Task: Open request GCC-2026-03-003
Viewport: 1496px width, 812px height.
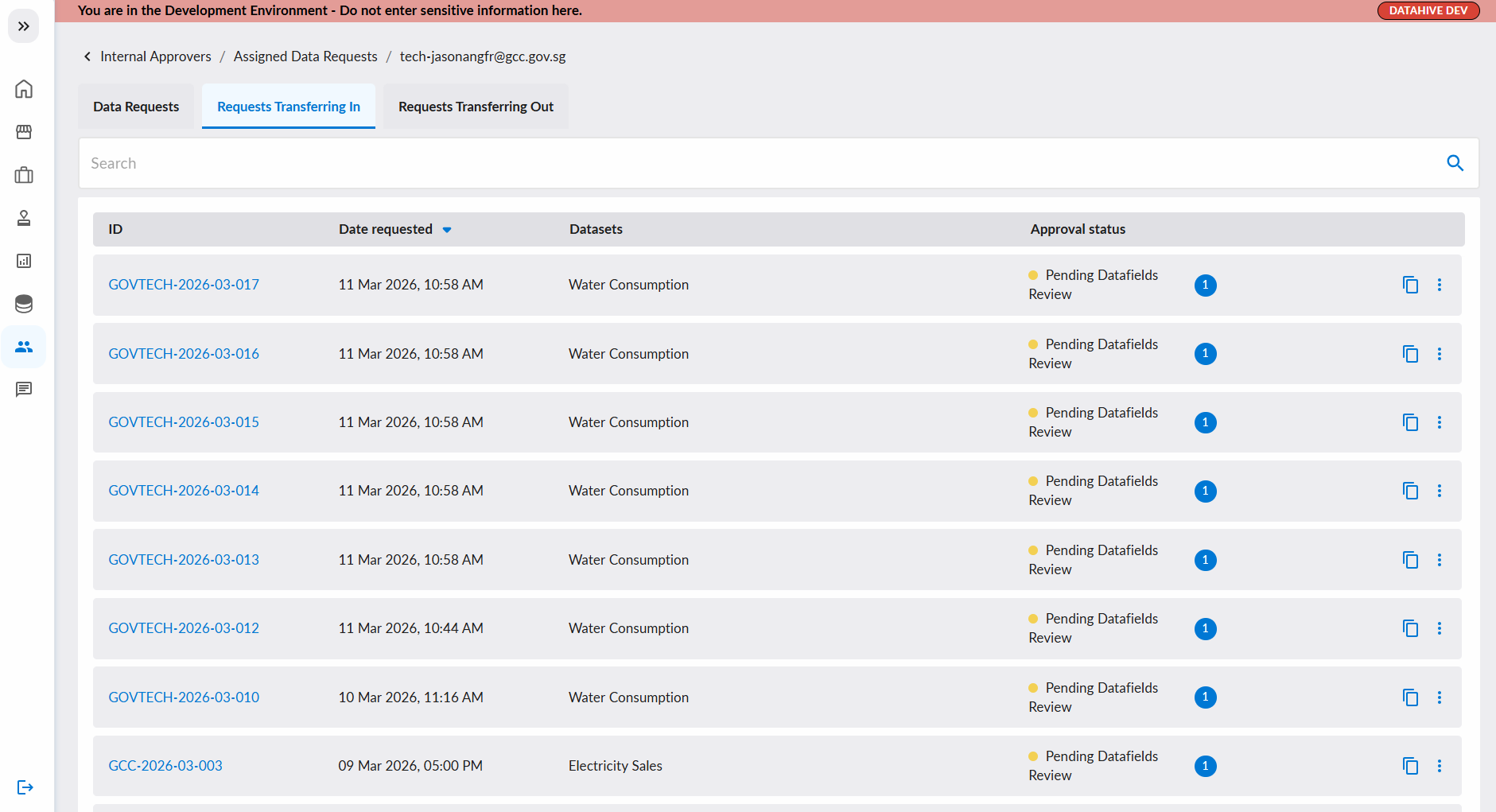Action: click(165, 766)
